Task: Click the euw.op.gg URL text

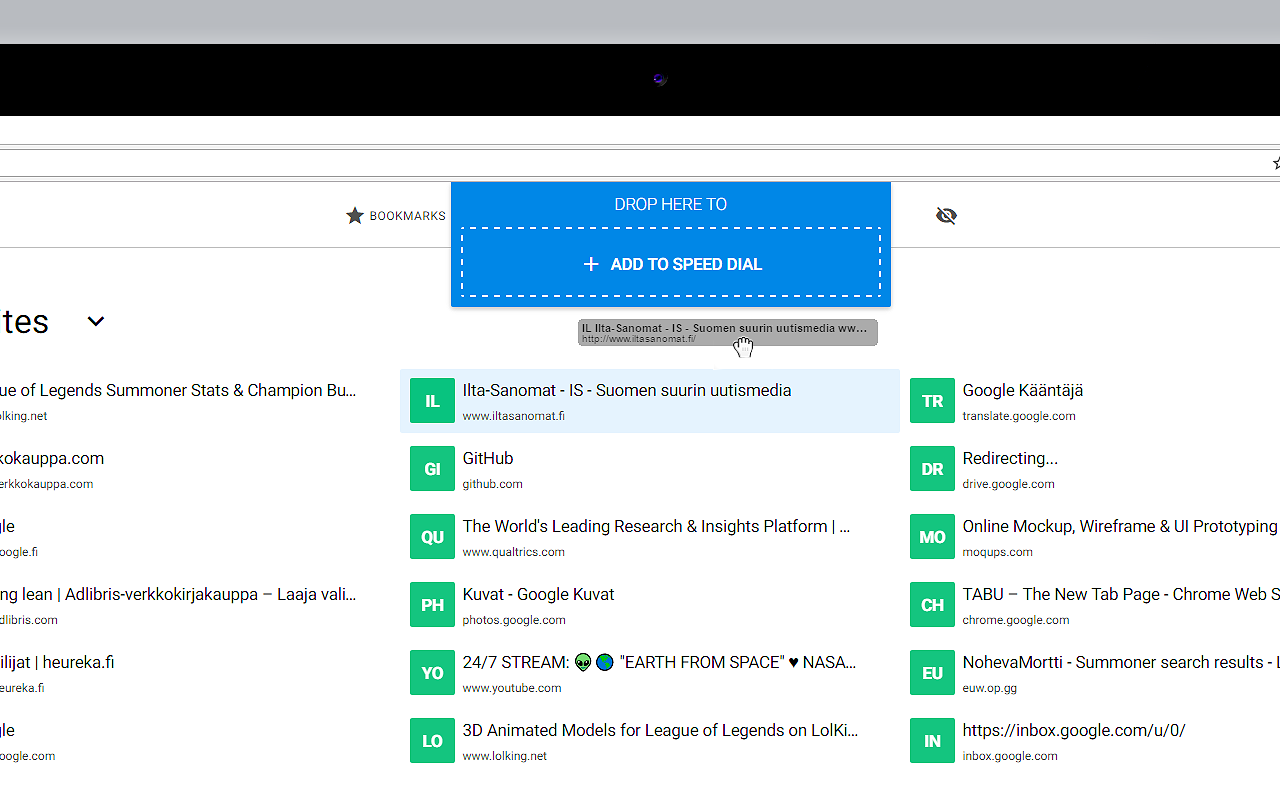Action: pyautogui.click(x=990, y=688)
